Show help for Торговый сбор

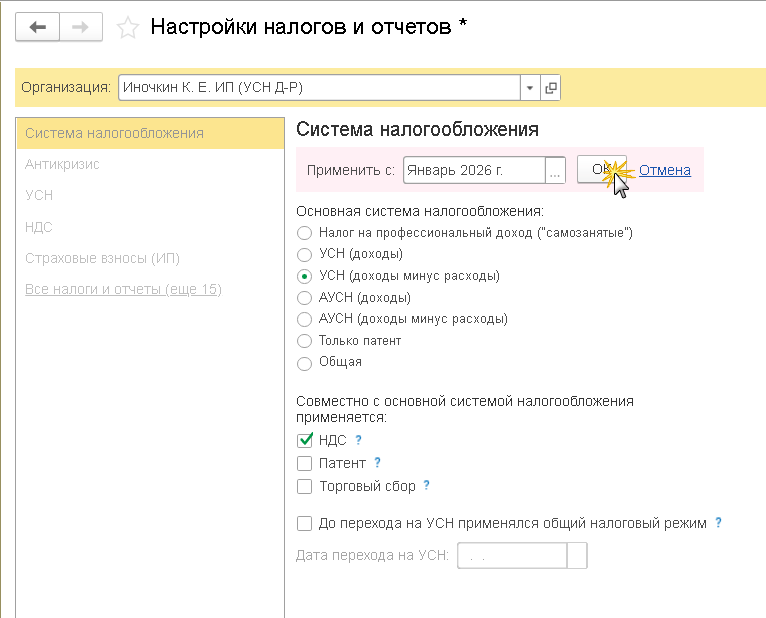(x=426, y=486)
